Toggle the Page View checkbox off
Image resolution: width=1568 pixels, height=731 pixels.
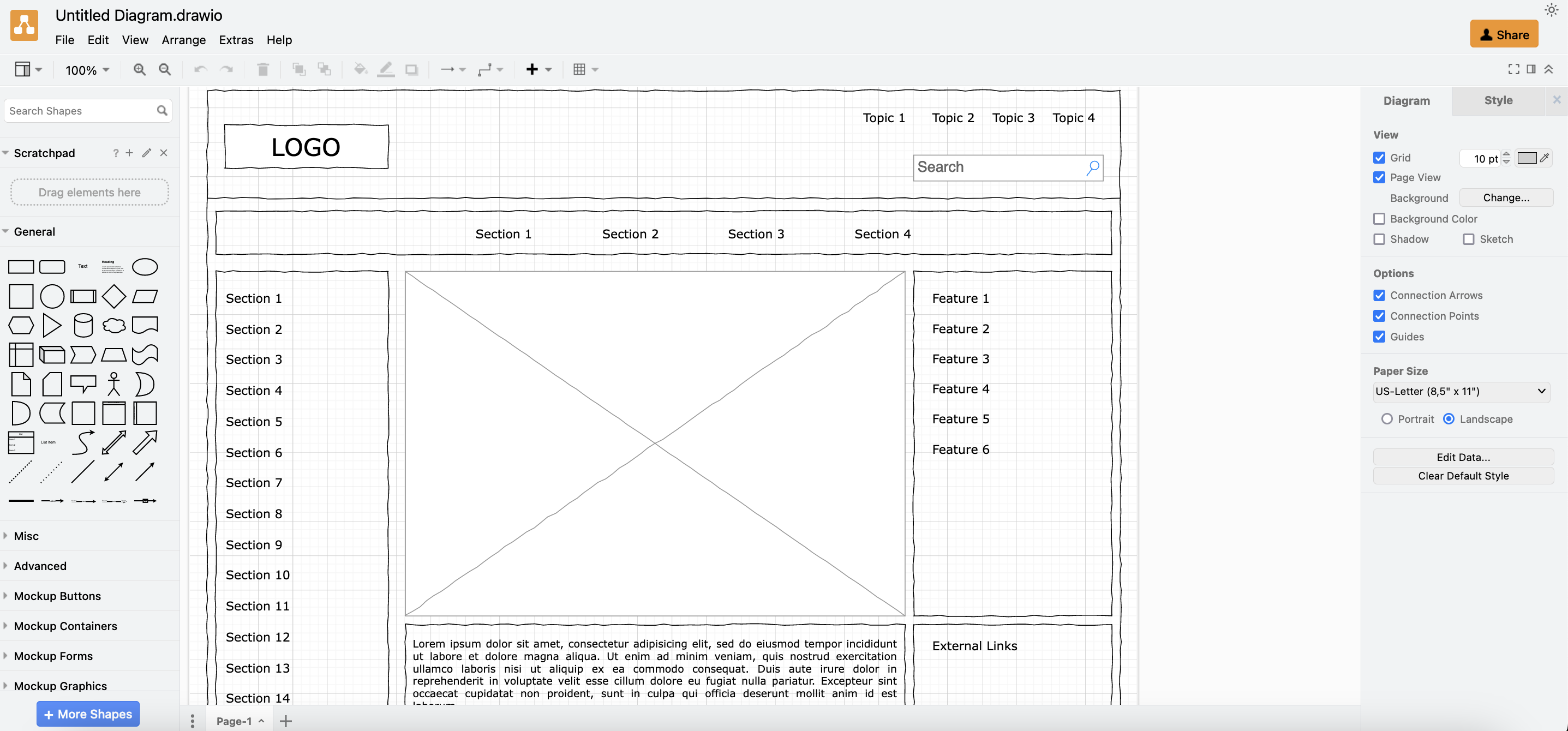tap(1378, 177)
